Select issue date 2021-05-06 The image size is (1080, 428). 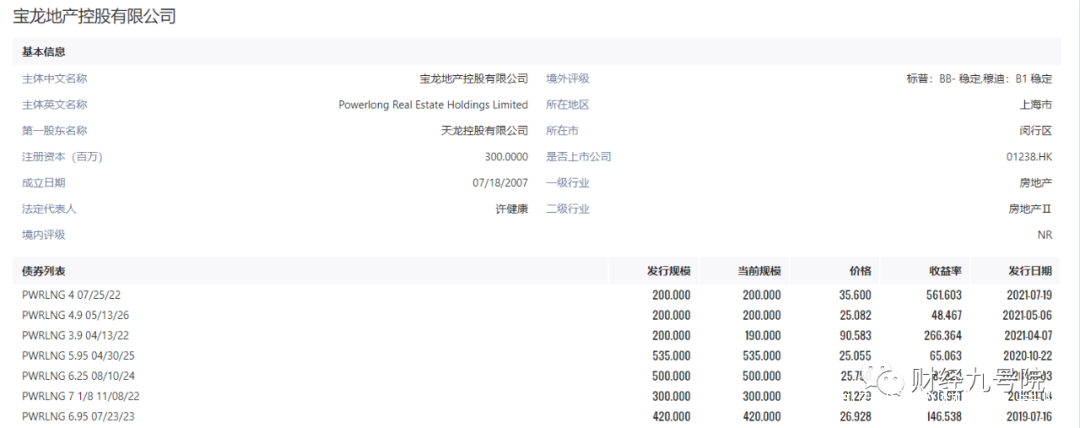(x=1030, y=315)
